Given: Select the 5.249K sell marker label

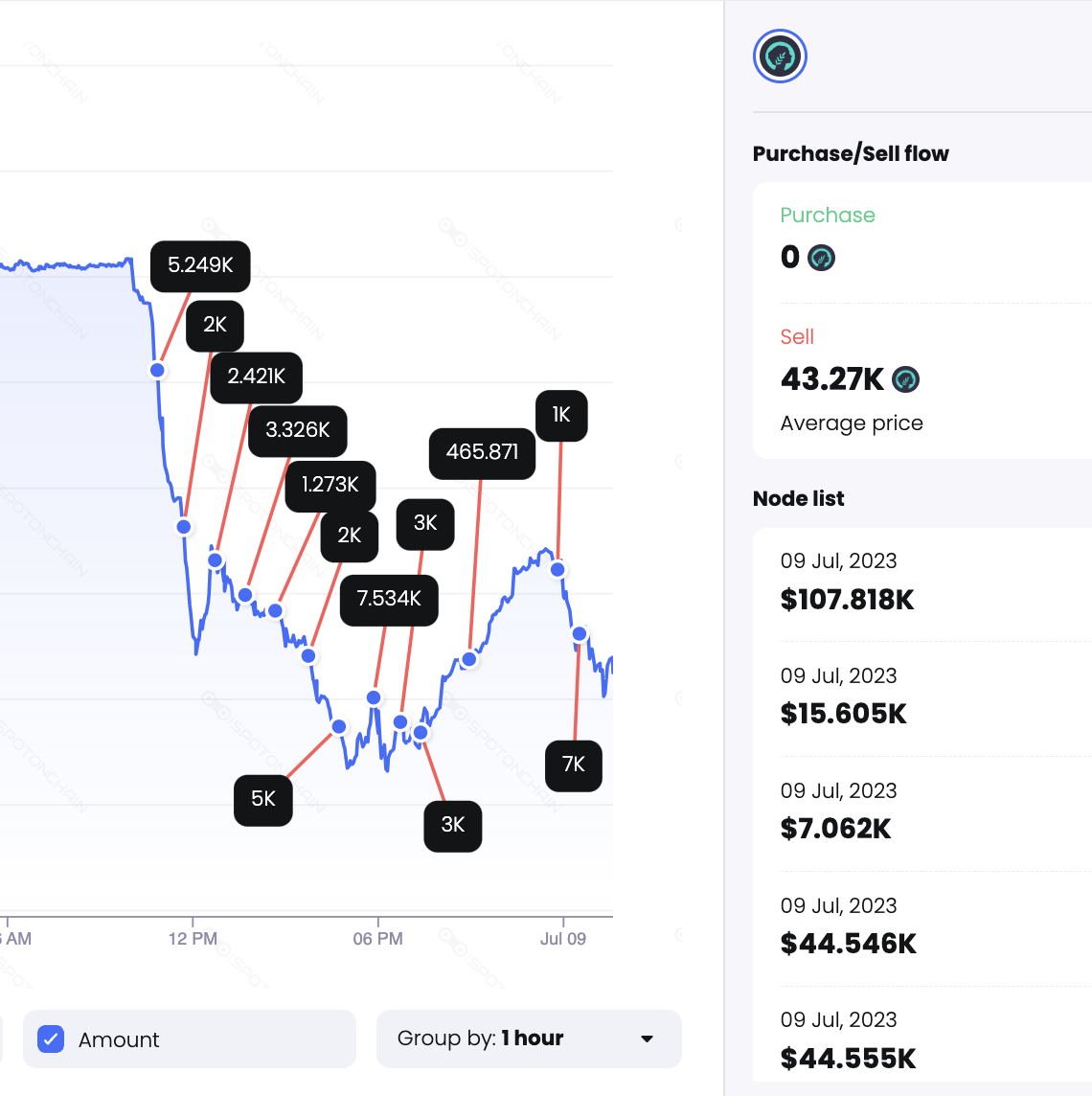Looking at the screenshot, I should pos(200,265).
